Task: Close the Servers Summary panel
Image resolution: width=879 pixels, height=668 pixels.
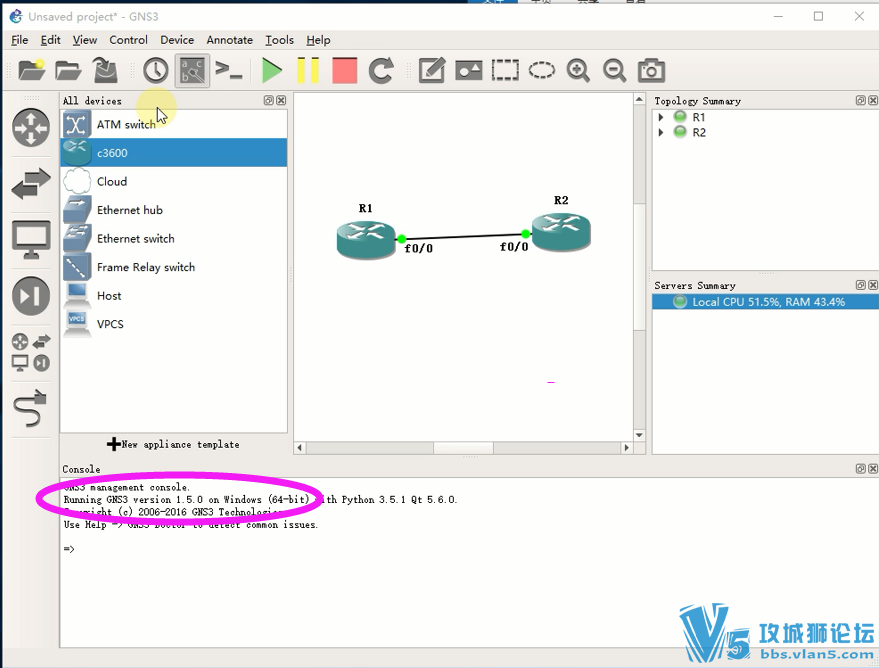Action: (873, 285)
